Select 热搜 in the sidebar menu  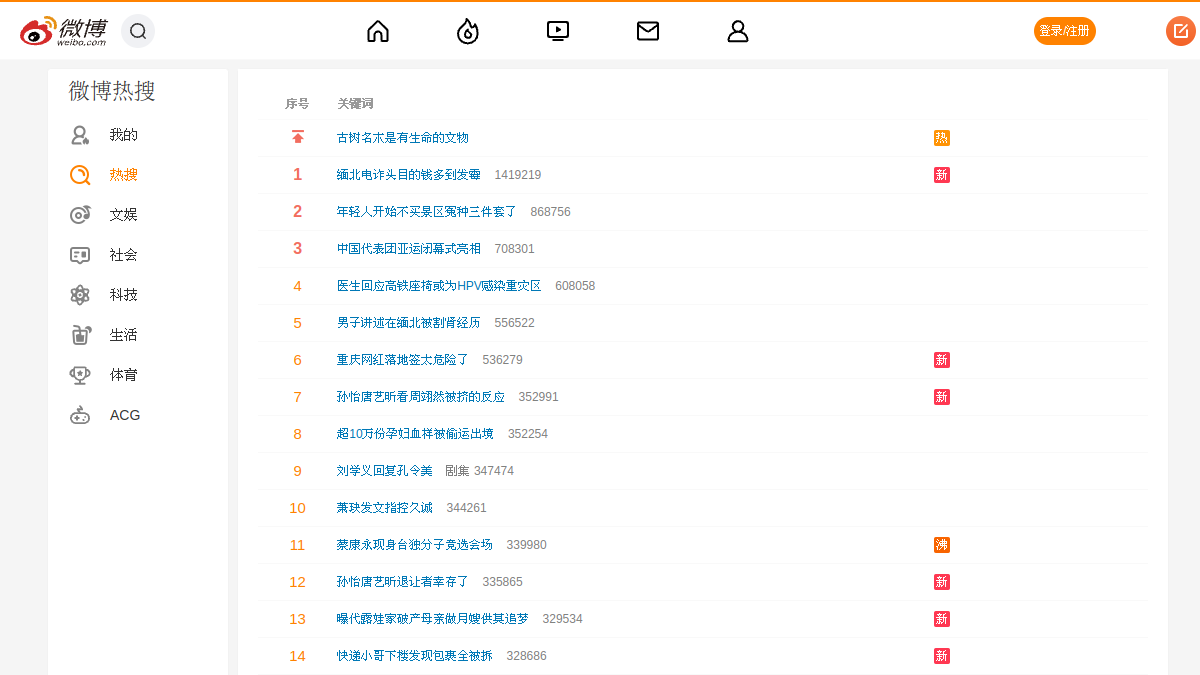click(x=124, y=175)
